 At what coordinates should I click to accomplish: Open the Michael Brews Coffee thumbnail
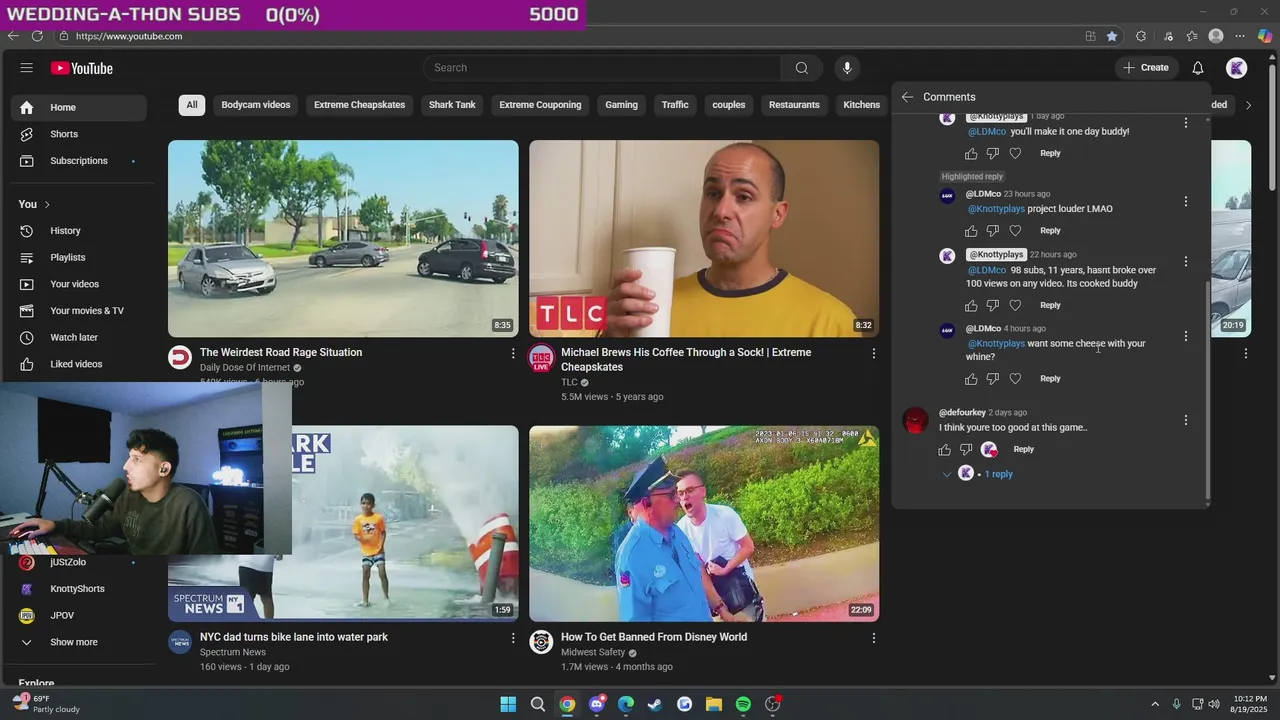pyautogui.click(x=704, y=238)
